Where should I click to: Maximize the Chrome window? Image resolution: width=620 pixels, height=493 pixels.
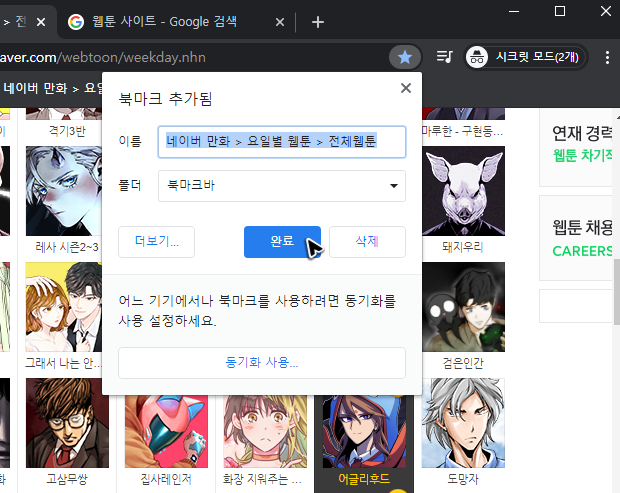tap(560, 11)
